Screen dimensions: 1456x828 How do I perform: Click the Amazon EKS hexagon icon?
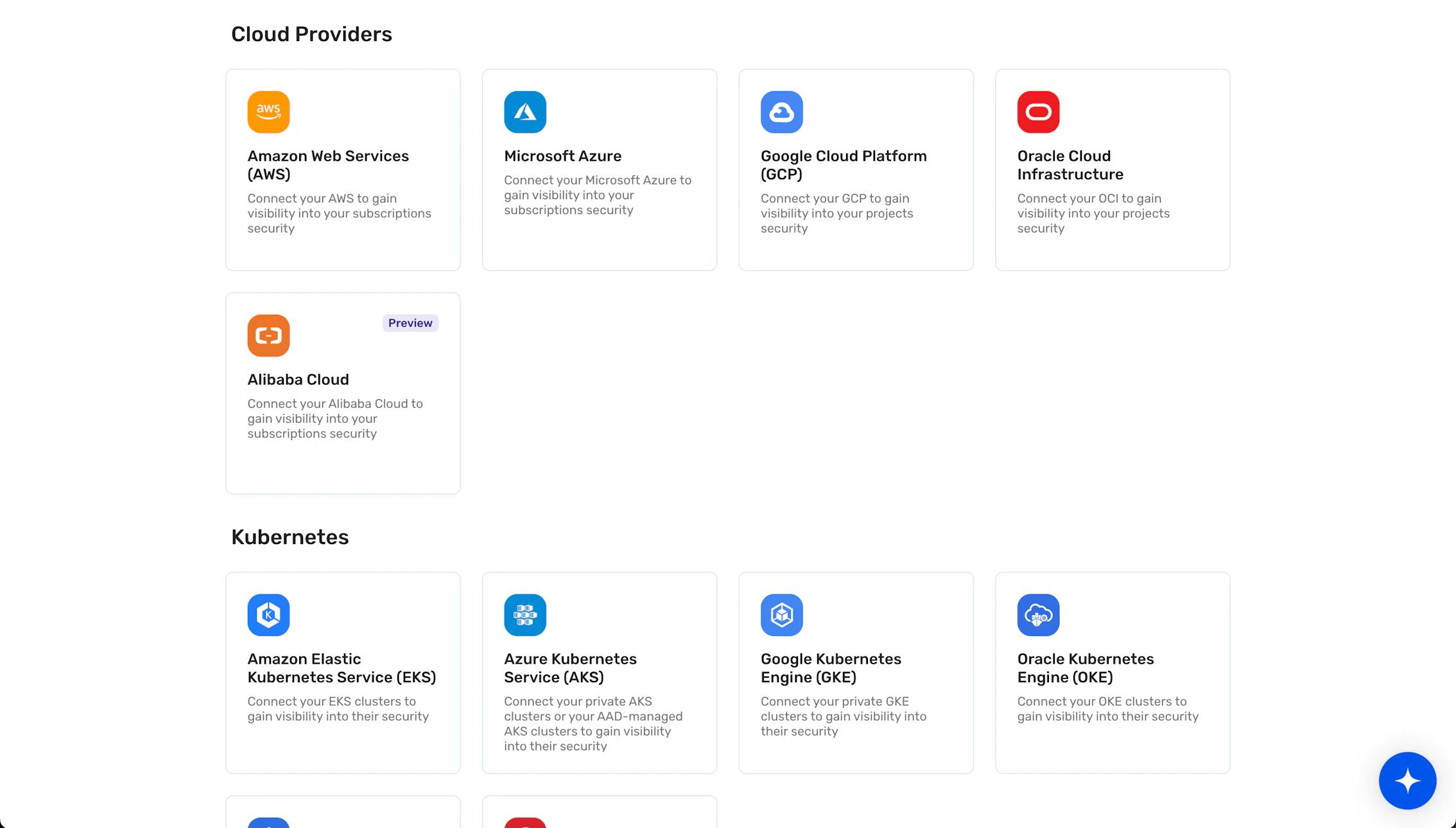coord(268,615)
